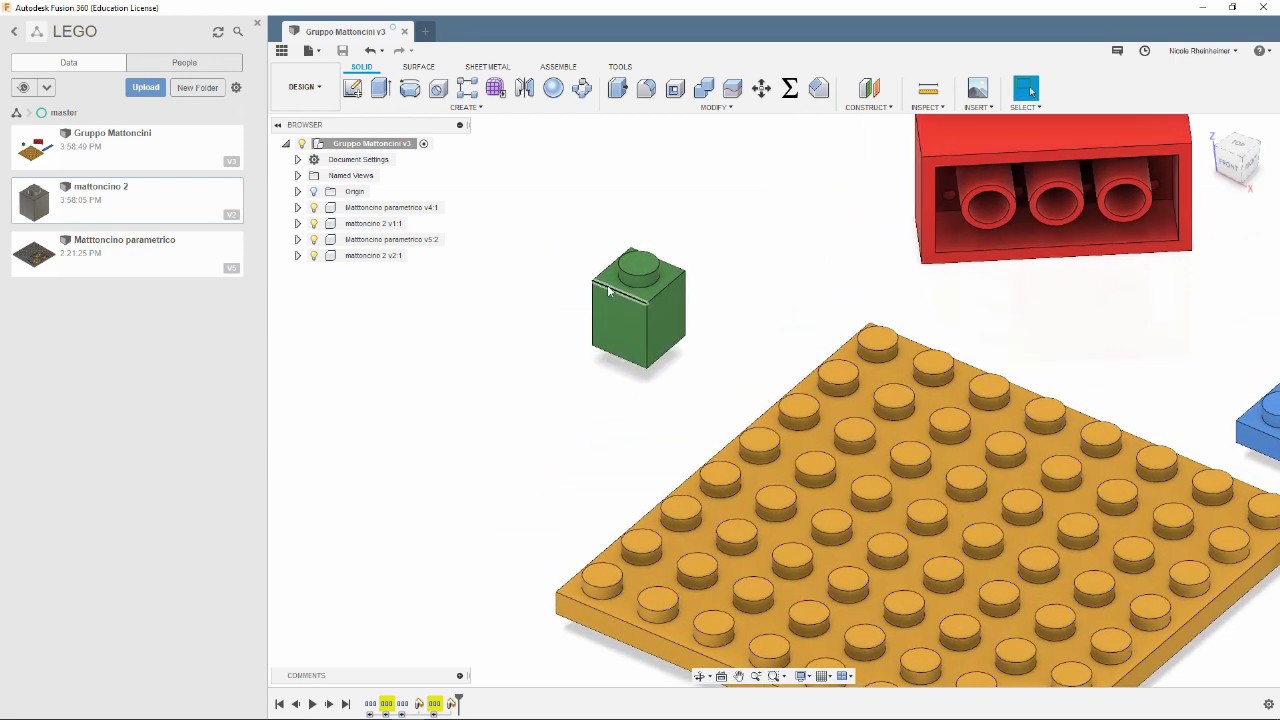
Task: Select the Offset Face tool icon
Action: coord(732,88)
